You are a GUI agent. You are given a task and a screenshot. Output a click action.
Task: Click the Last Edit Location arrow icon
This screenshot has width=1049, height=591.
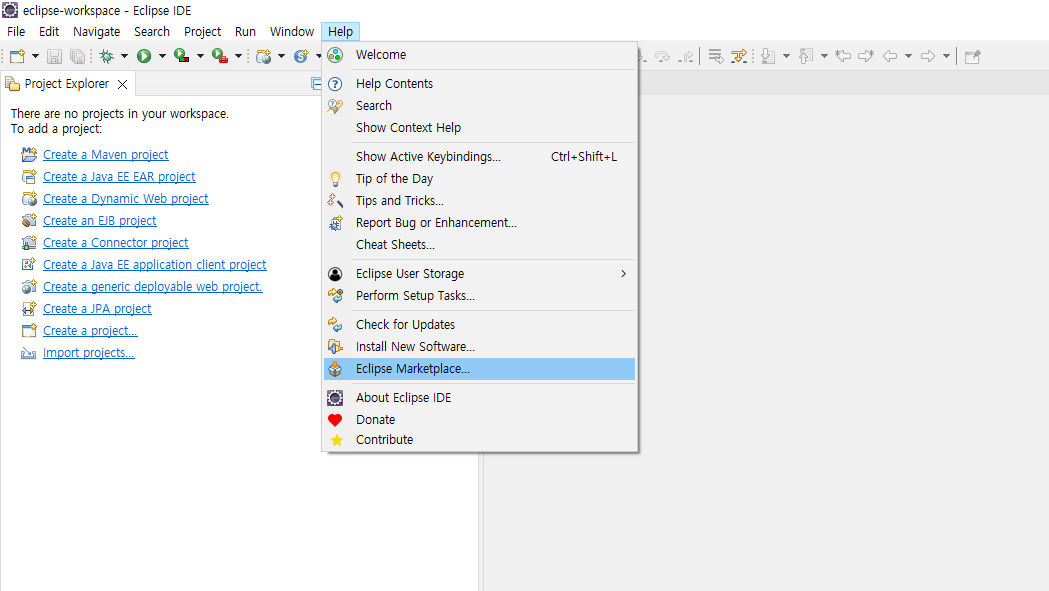(x=844, y=56)
